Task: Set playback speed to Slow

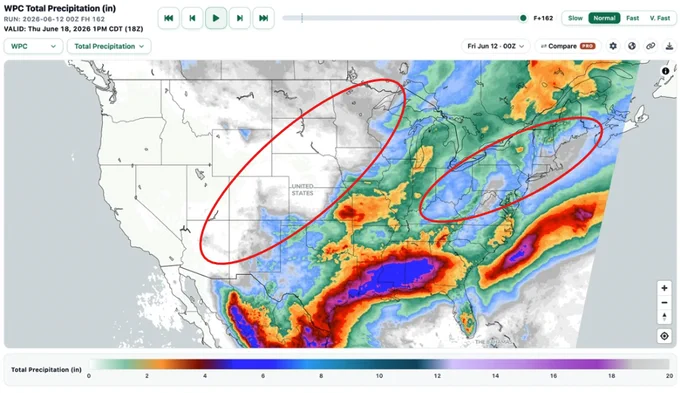Action: pyautogui.click(x=575, y=18)
